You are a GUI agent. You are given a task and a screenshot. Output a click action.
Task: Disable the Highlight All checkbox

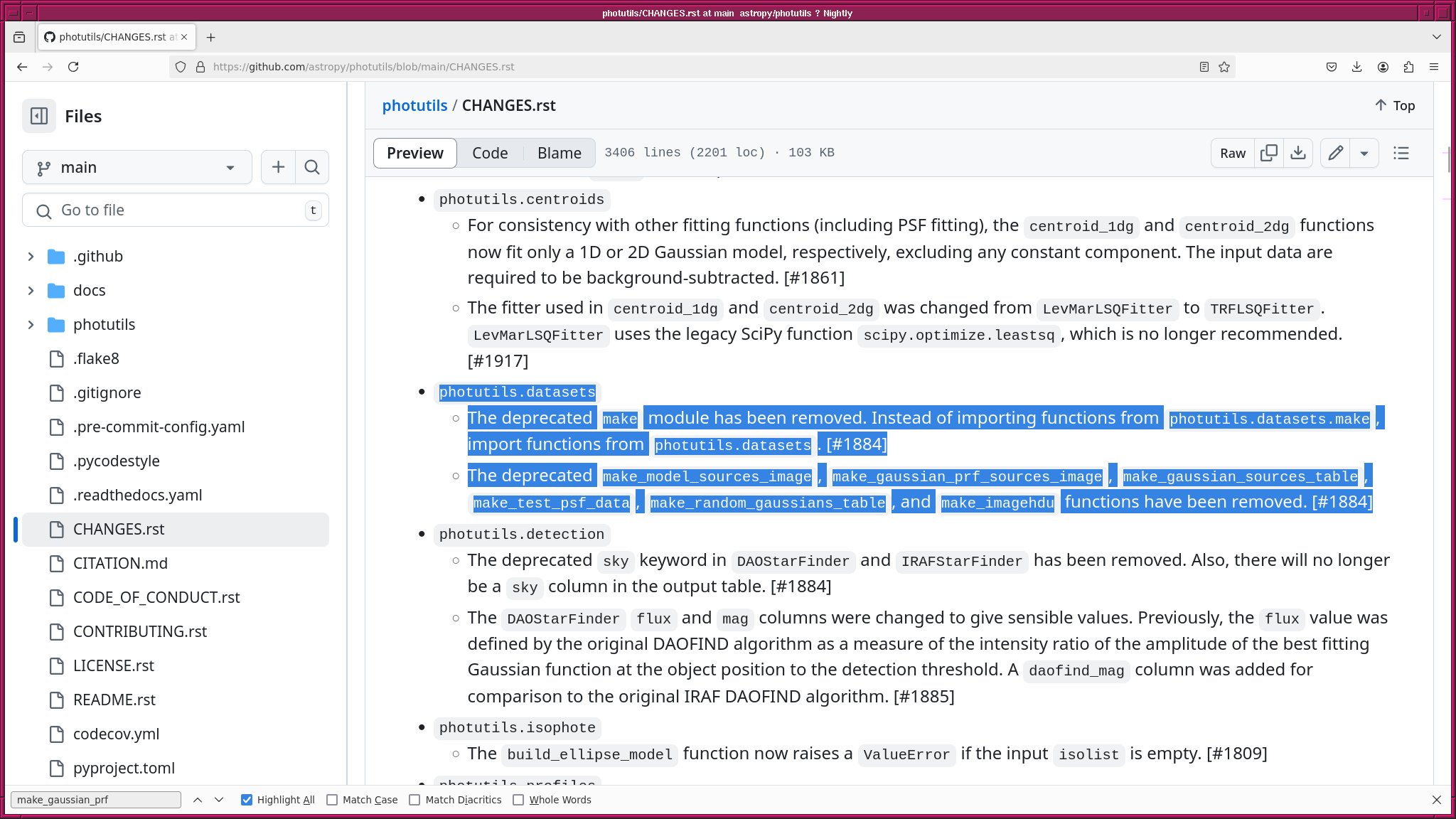(247, 800)
